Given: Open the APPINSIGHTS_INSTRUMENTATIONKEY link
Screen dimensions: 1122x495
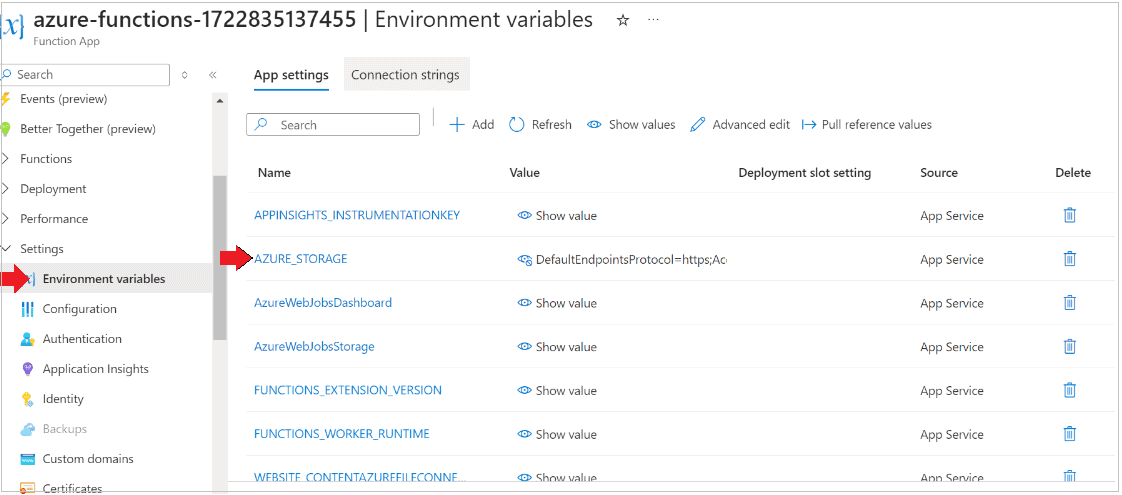Looking at the screenshot, I should pyautogui.click(x=357, y=215).
